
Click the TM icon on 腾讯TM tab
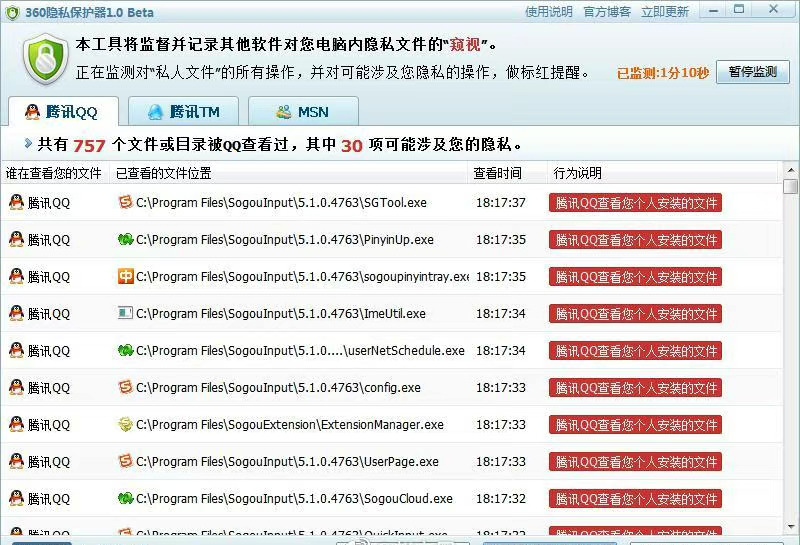tap(155, 112)
